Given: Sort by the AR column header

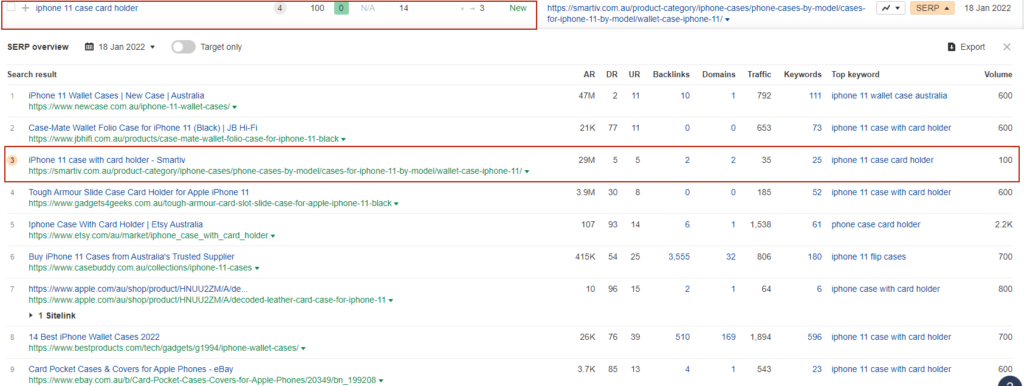Looking at the screenshot, I should (589, 74).
